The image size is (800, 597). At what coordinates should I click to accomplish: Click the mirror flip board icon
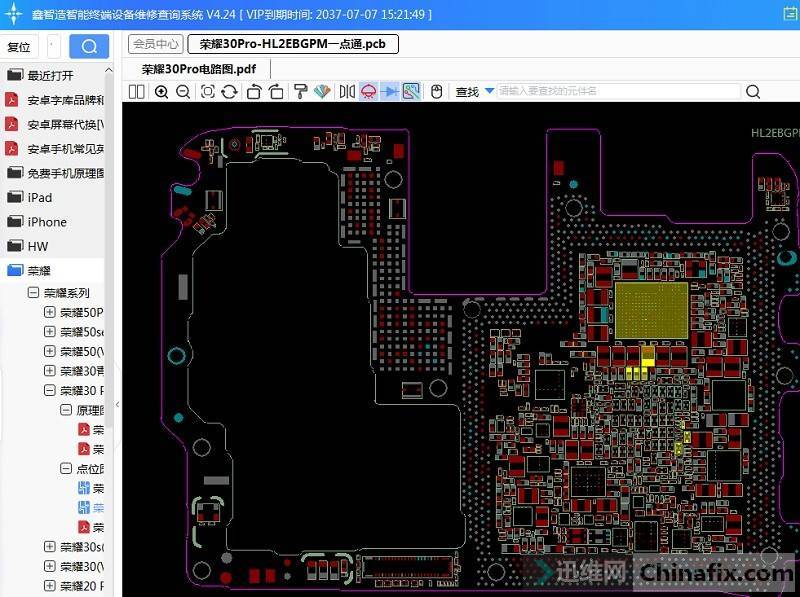pos(347,92)
